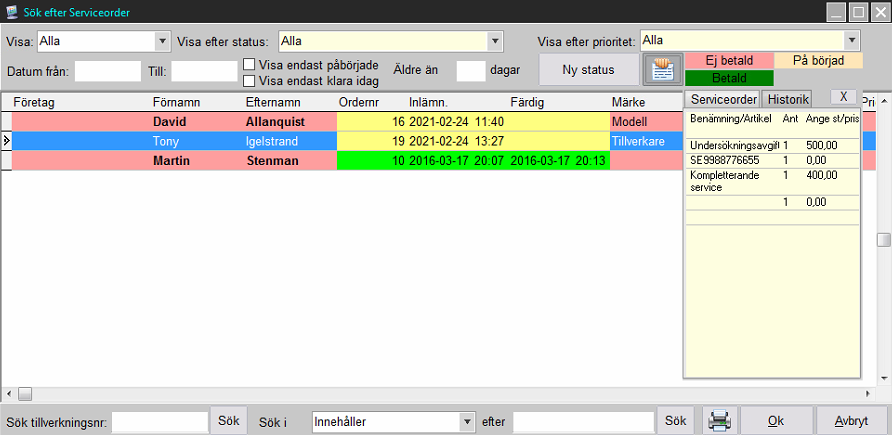This screenshot has width=892, height=435.
Task: Open the 'Visa efter prioritet' dropdown
Action: coord(851,40)
